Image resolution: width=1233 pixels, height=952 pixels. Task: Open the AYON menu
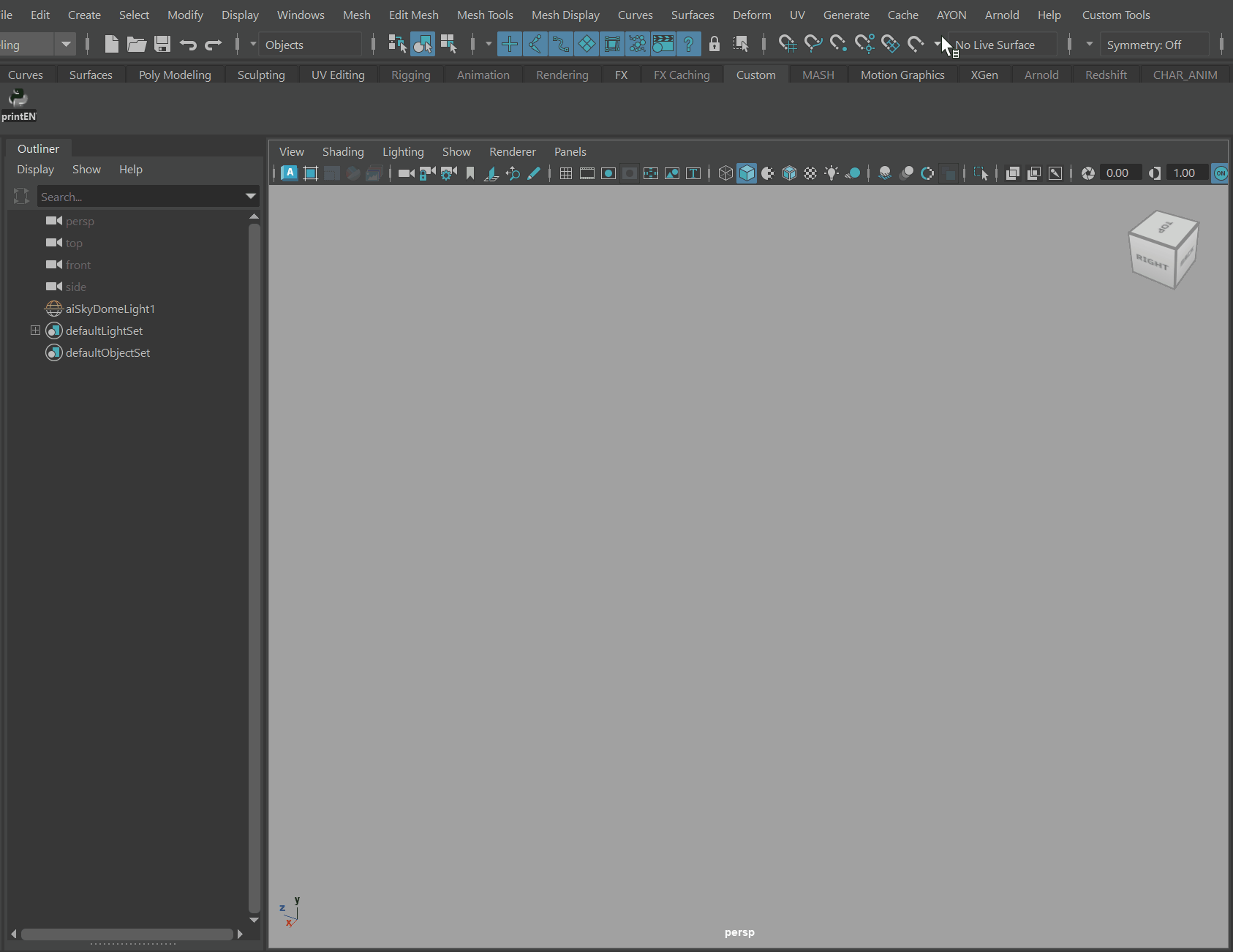click(951, 15)
